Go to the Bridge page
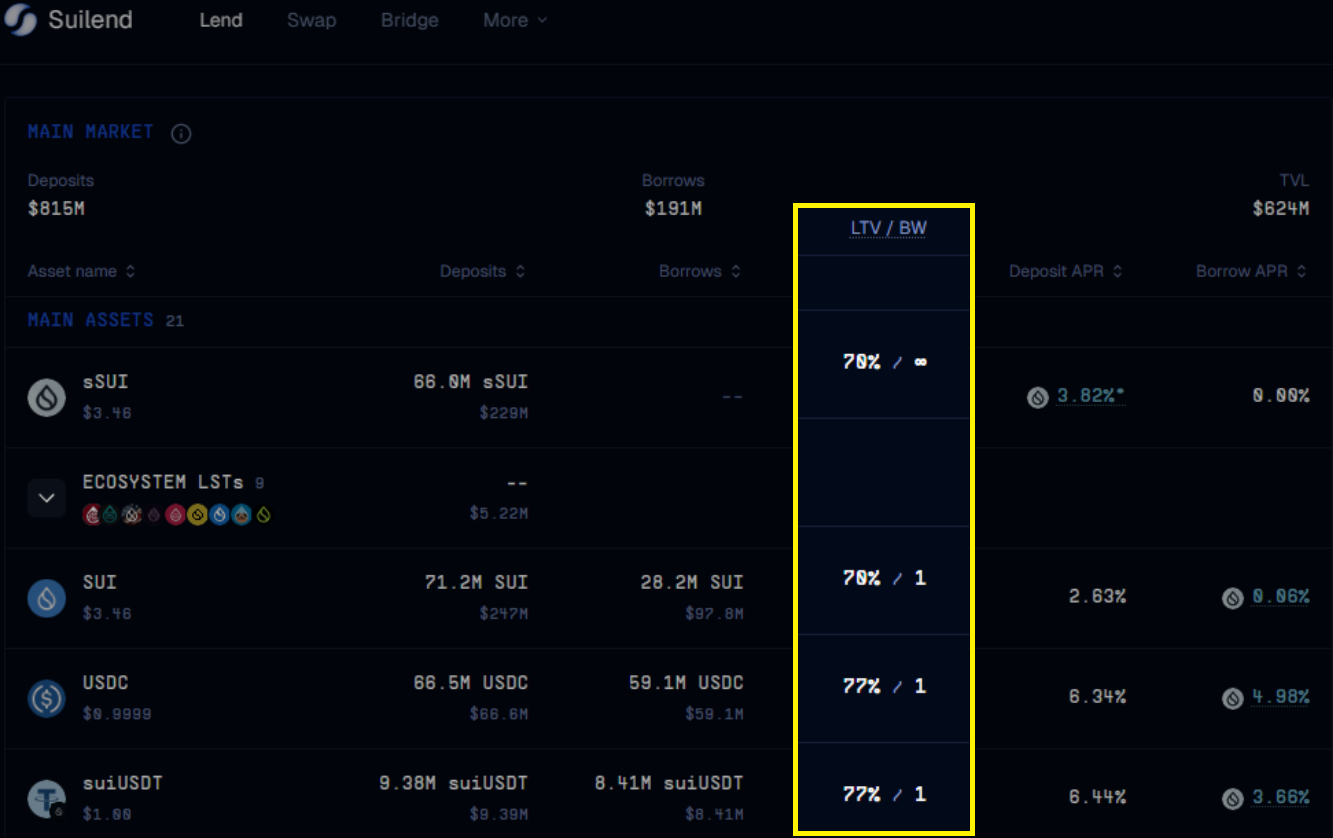 pyautogui.click(x=409, y=21)
